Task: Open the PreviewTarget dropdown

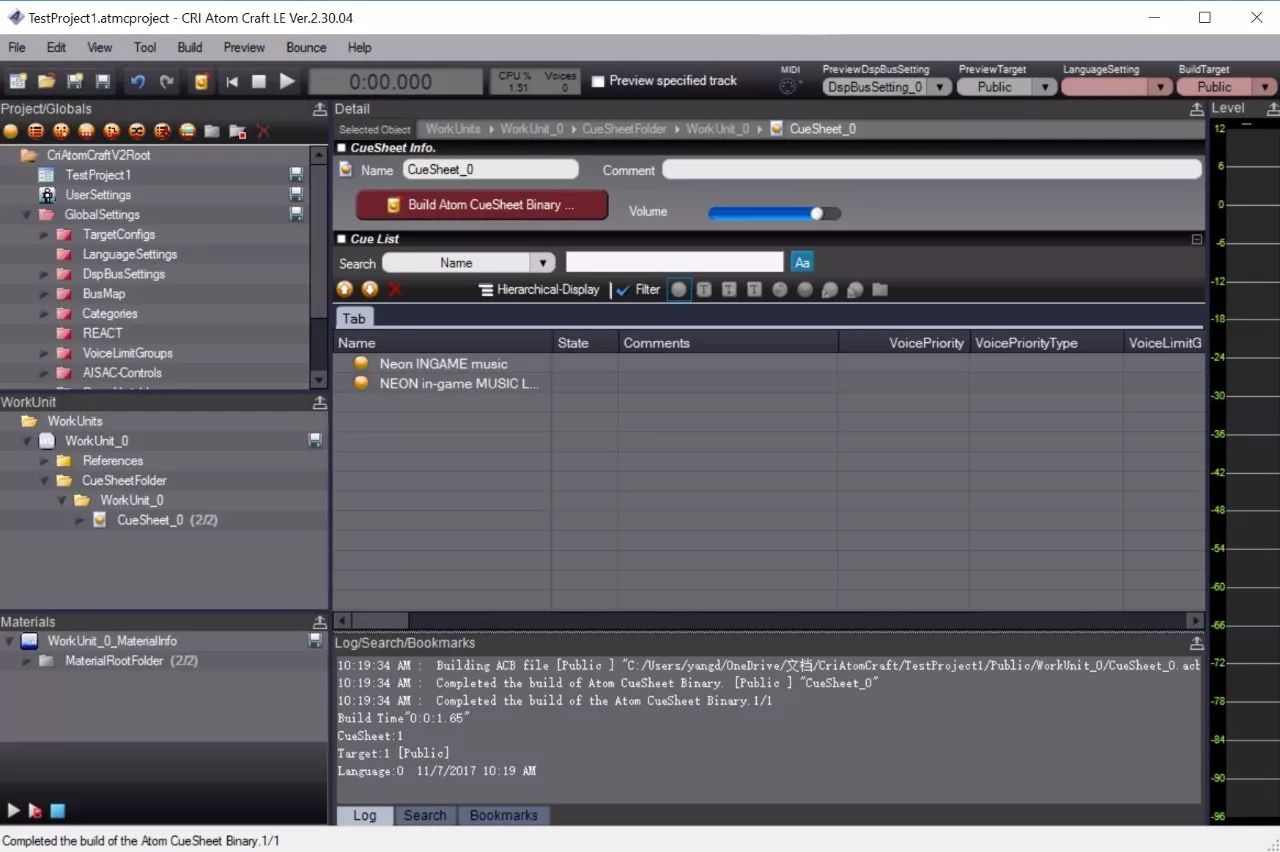Action: tap(1044, 87)
